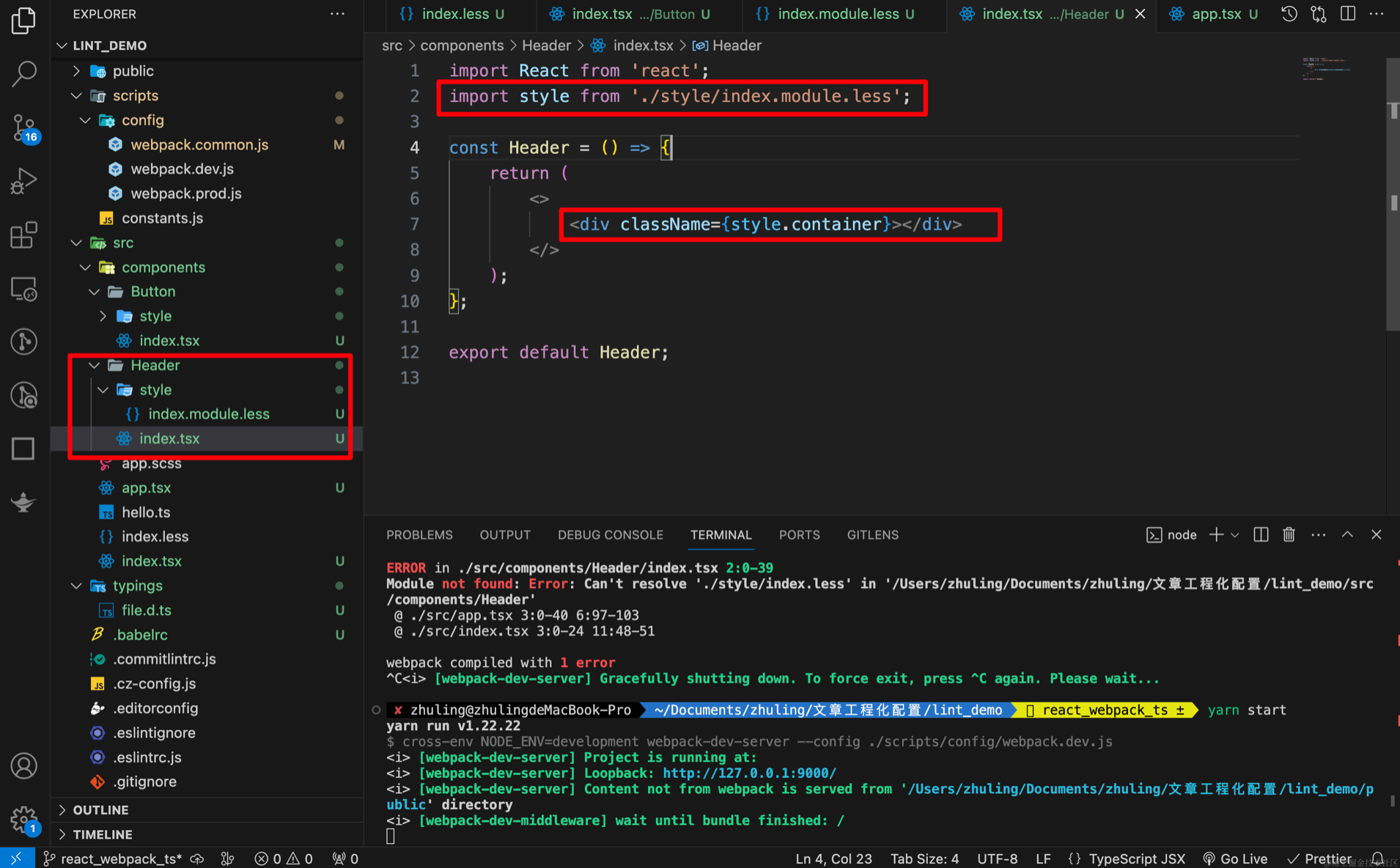Click UTF-8 encoding indicator
The image size is (1400, 868).
tap(997, 858)
